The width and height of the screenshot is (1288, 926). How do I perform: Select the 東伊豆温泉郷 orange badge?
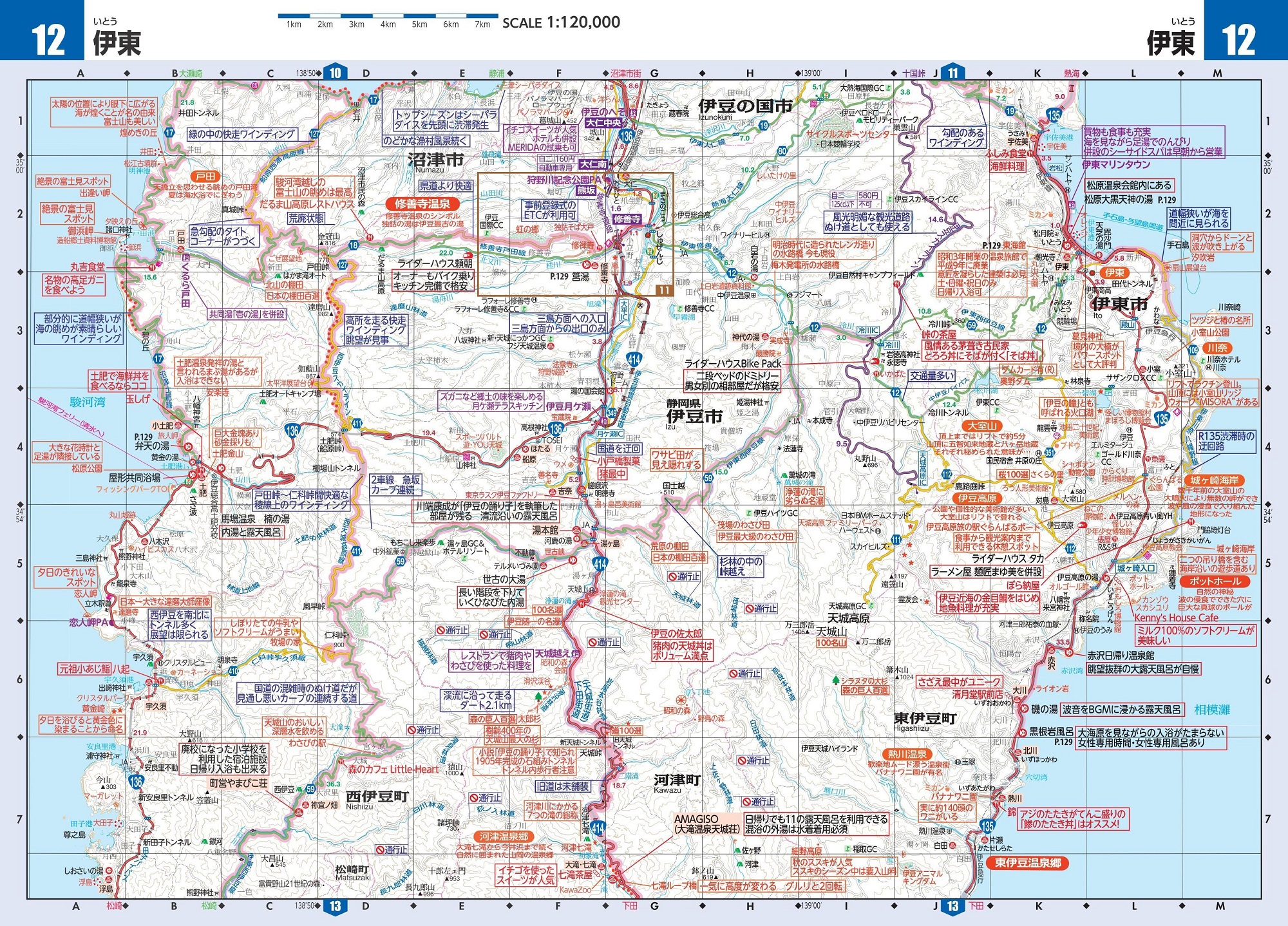[x=1027, y=863]
